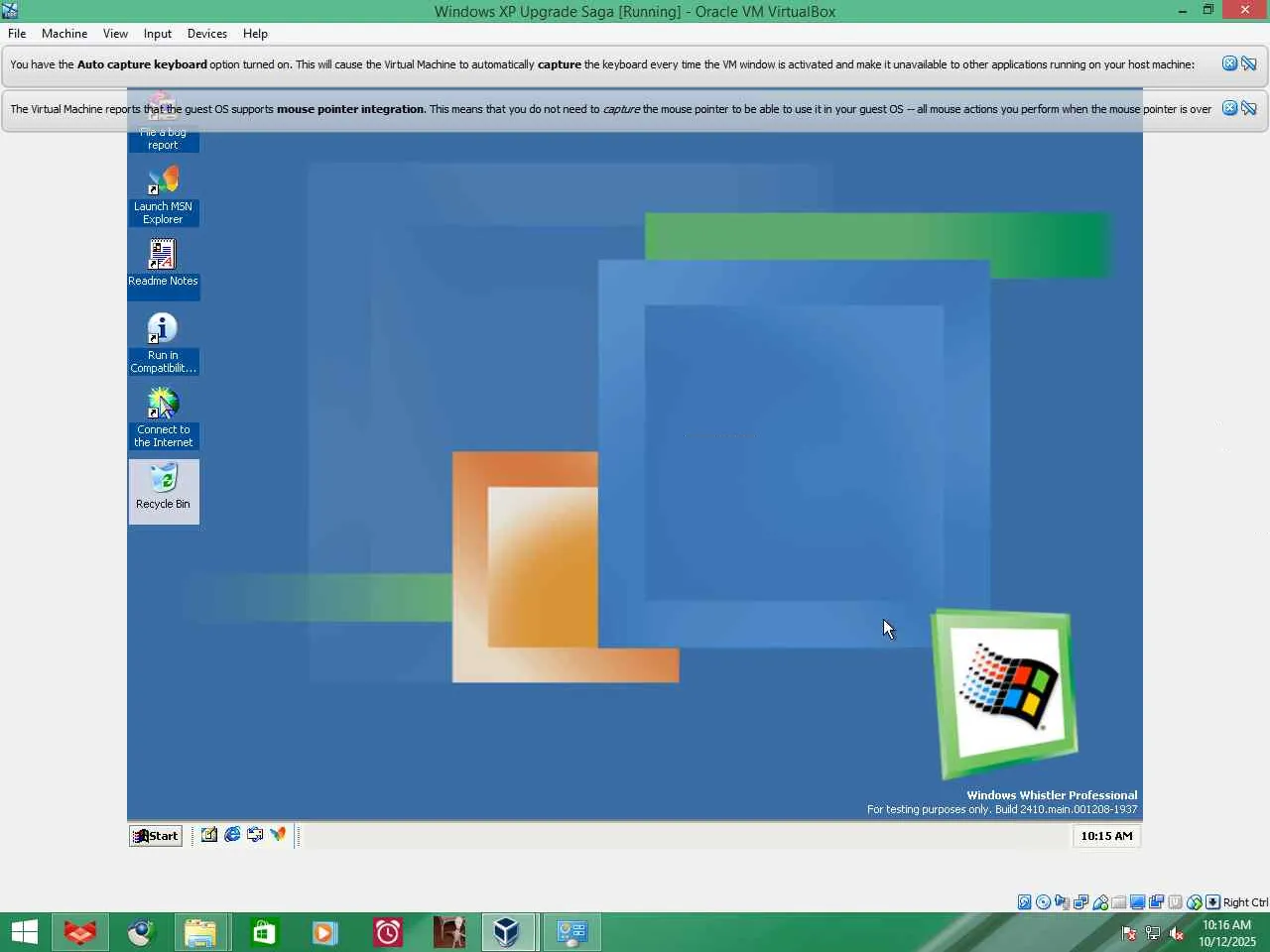The height and width of the screenshot is (952, 1270).
Task: Open the View menu
Action: point(115,34)
